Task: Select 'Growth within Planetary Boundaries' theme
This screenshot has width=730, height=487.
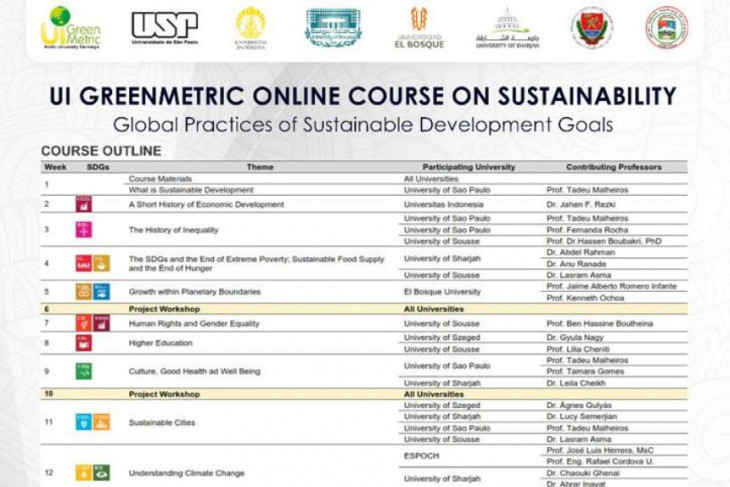Action: [195, 292]
